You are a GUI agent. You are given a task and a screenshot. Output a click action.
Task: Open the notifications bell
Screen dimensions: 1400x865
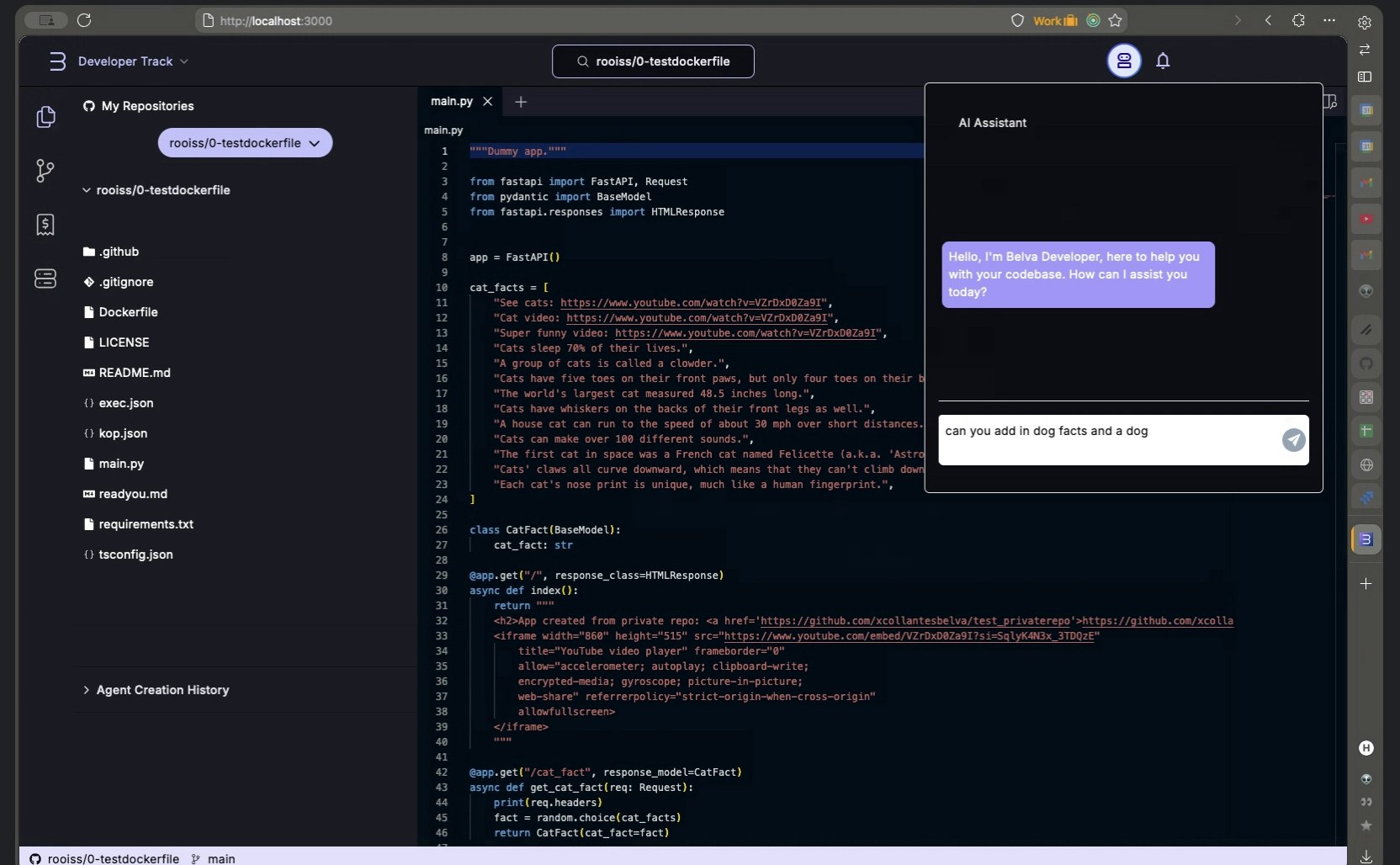point(1163,61)
